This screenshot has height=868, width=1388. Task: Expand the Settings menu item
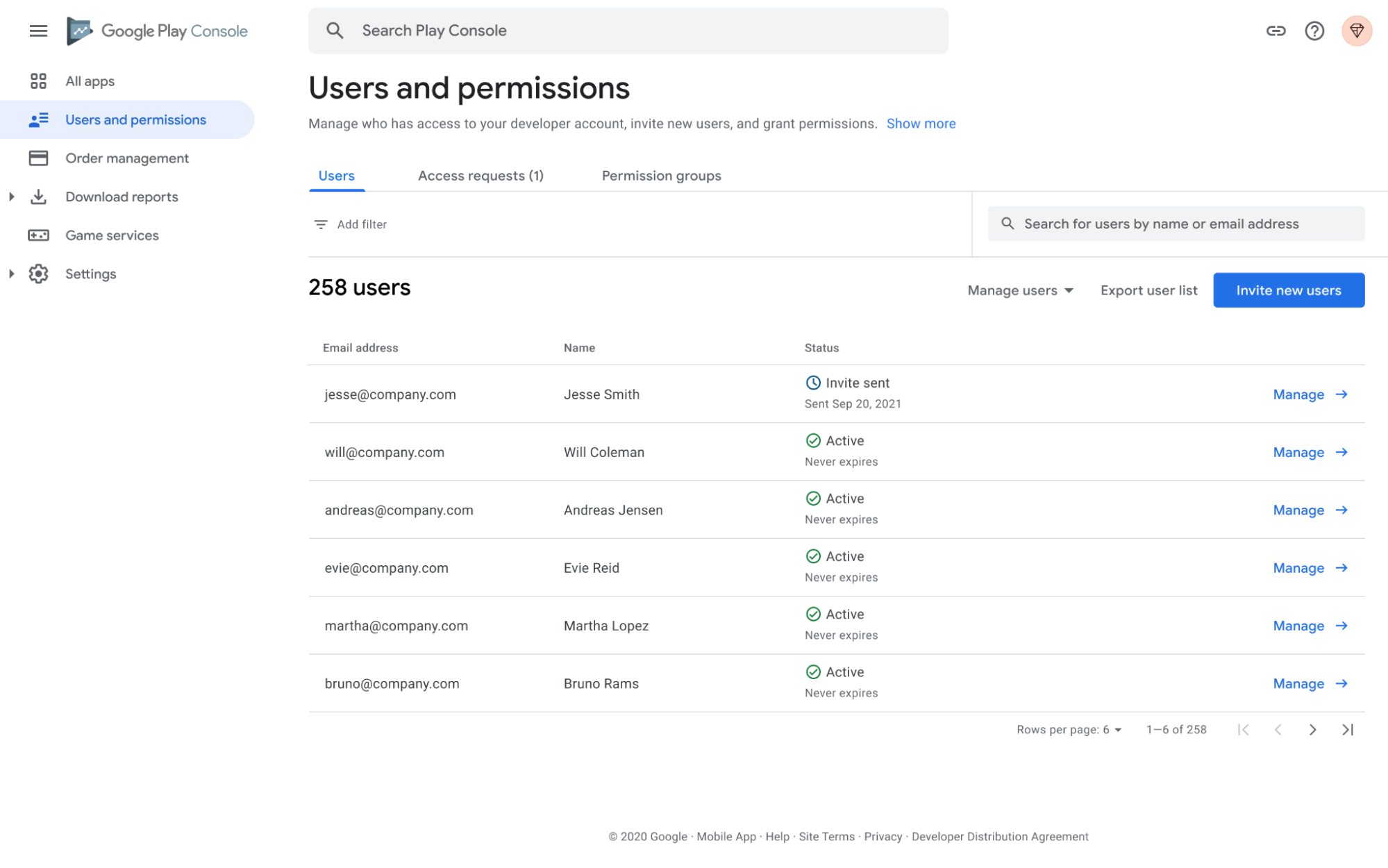click(x=10, y=274)
